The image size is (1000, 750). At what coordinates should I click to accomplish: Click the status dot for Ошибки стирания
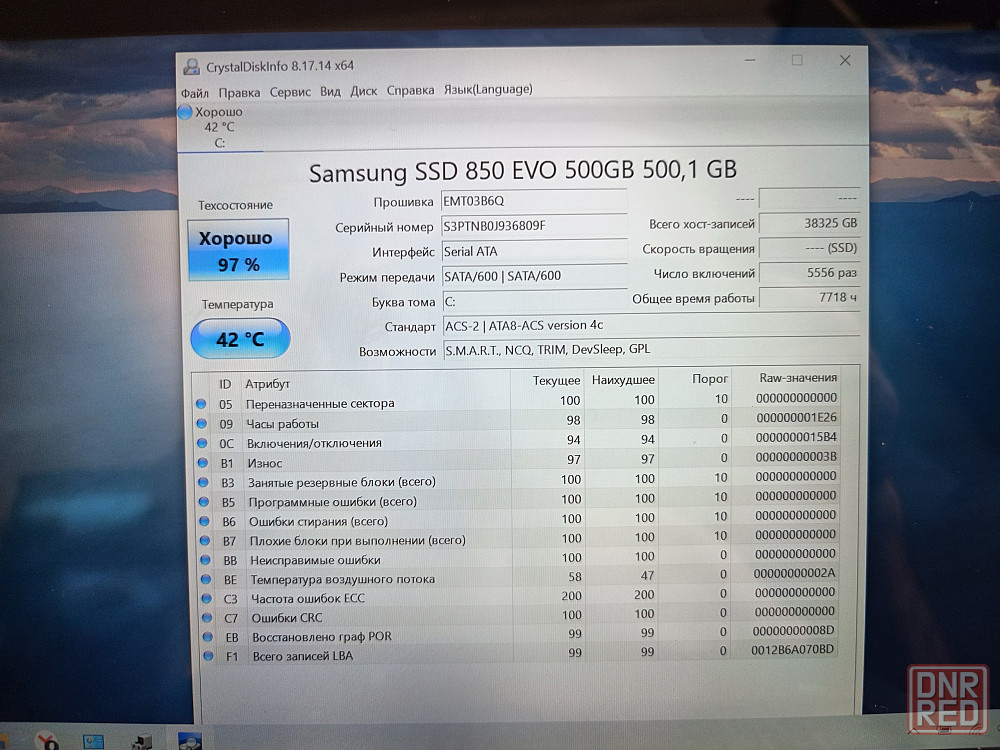click(204, 521)
